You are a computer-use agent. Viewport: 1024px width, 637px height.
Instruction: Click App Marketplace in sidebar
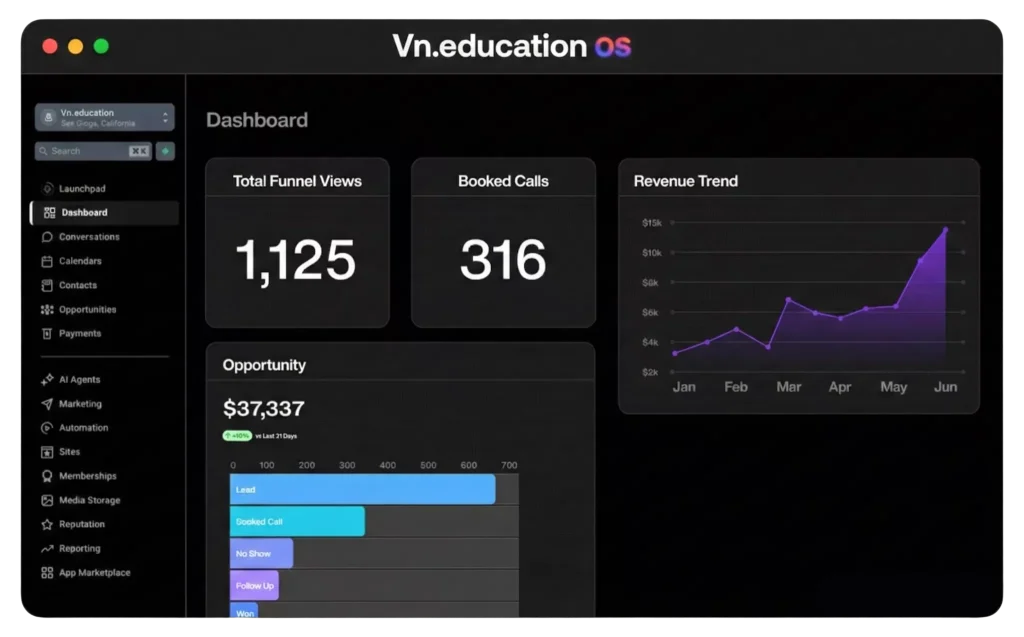tap(94, 573)
